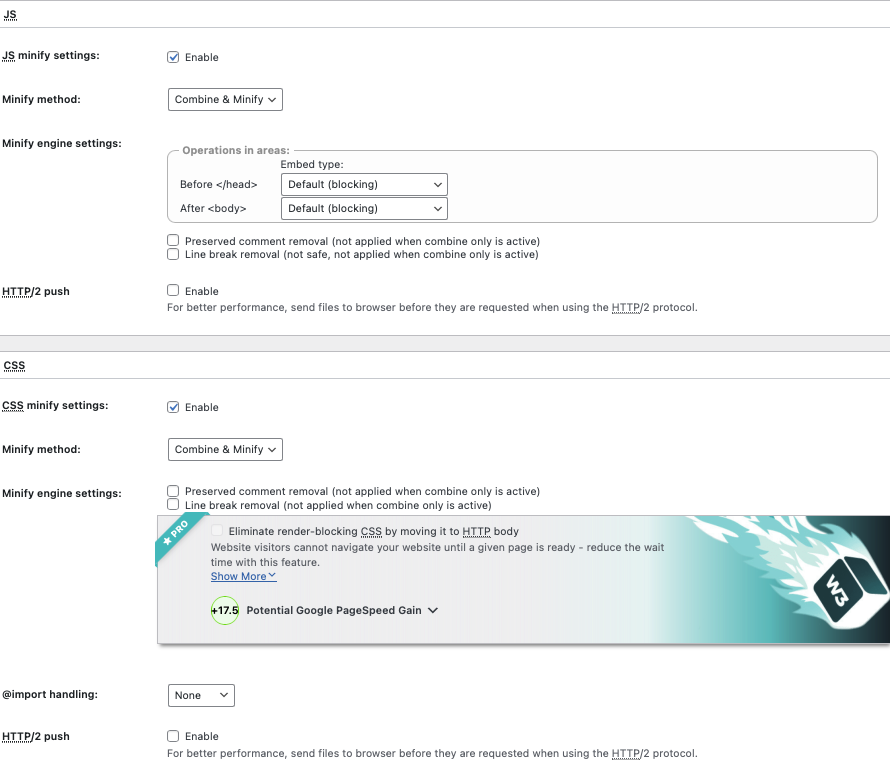Toggle the CSS minify Enable checkbox
The width and height of the screenshot is (890, 773).
173,407
